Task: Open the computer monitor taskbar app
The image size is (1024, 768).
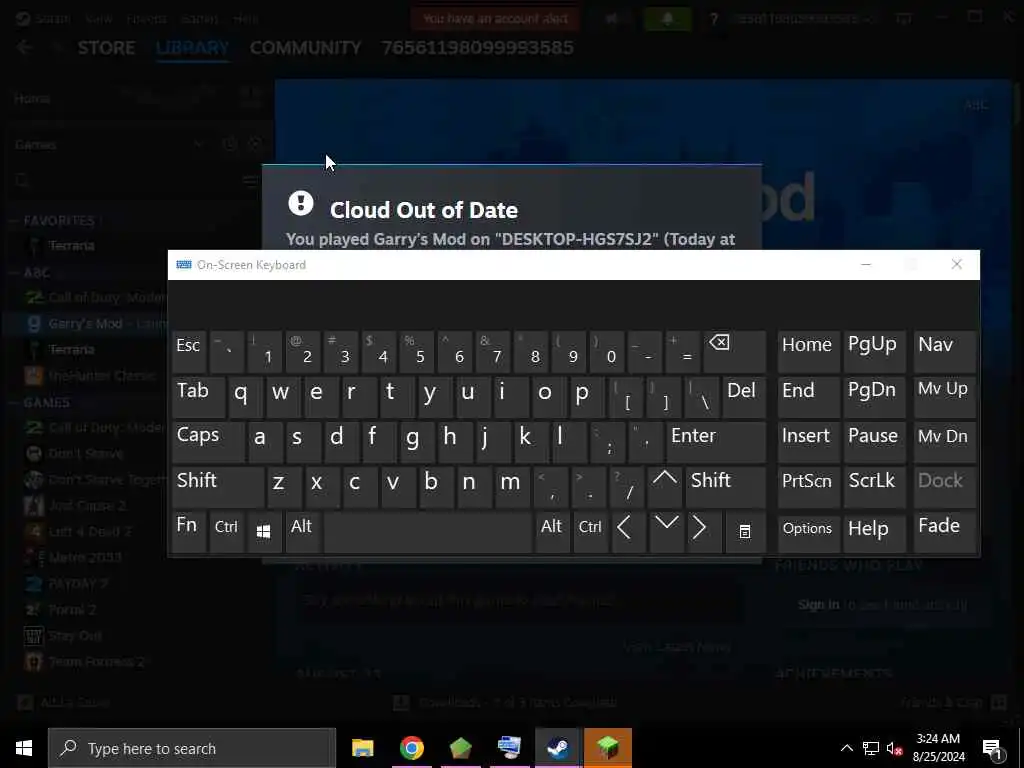Action: (509, 748)
